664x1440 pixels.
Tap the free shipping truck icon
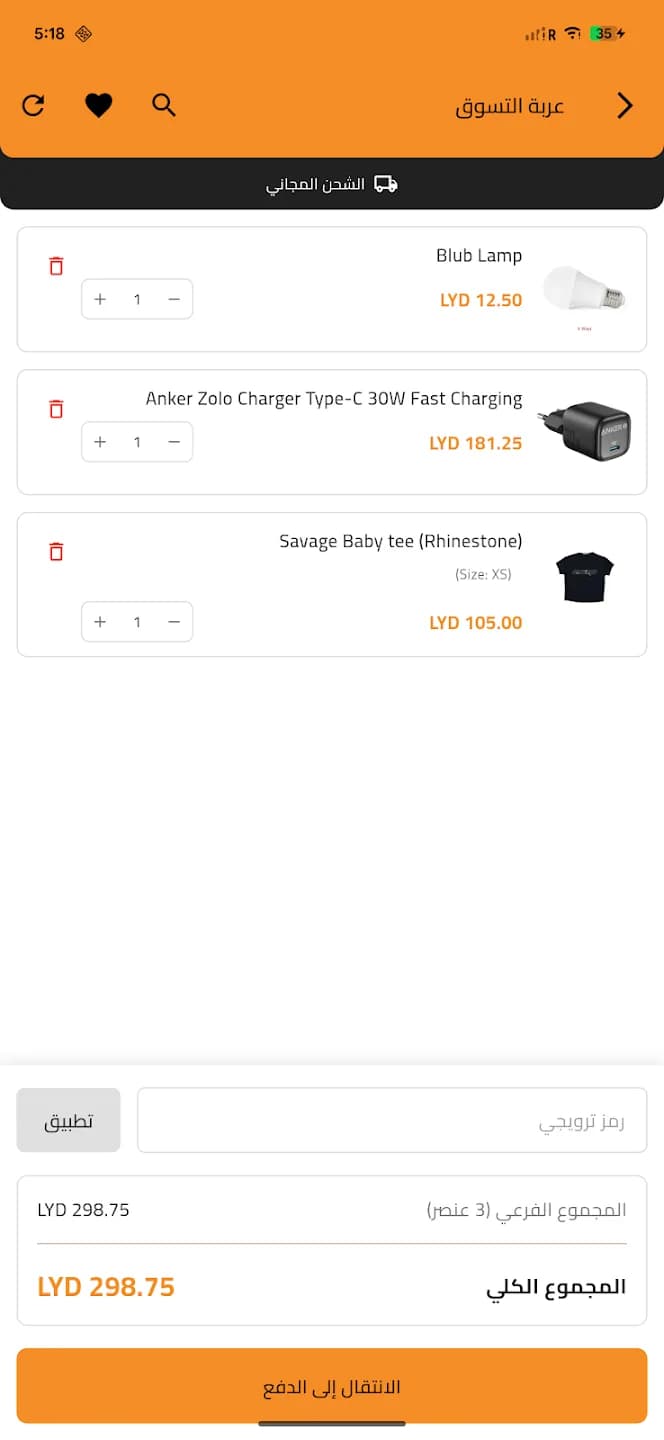click(386, 184)
